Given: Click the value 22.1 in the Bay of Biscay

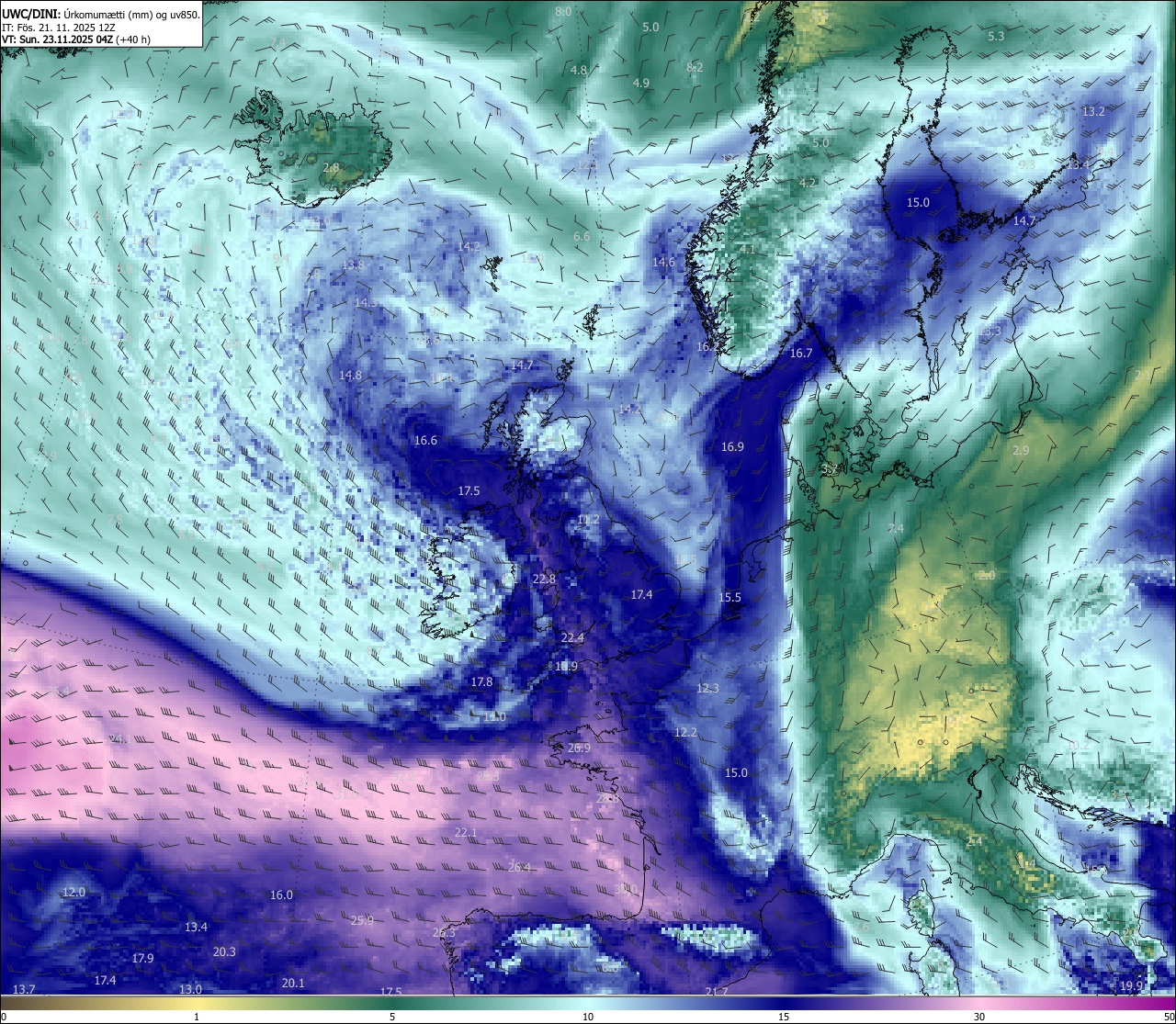Looking at the screenshot, I should click(x=466, y=833).
